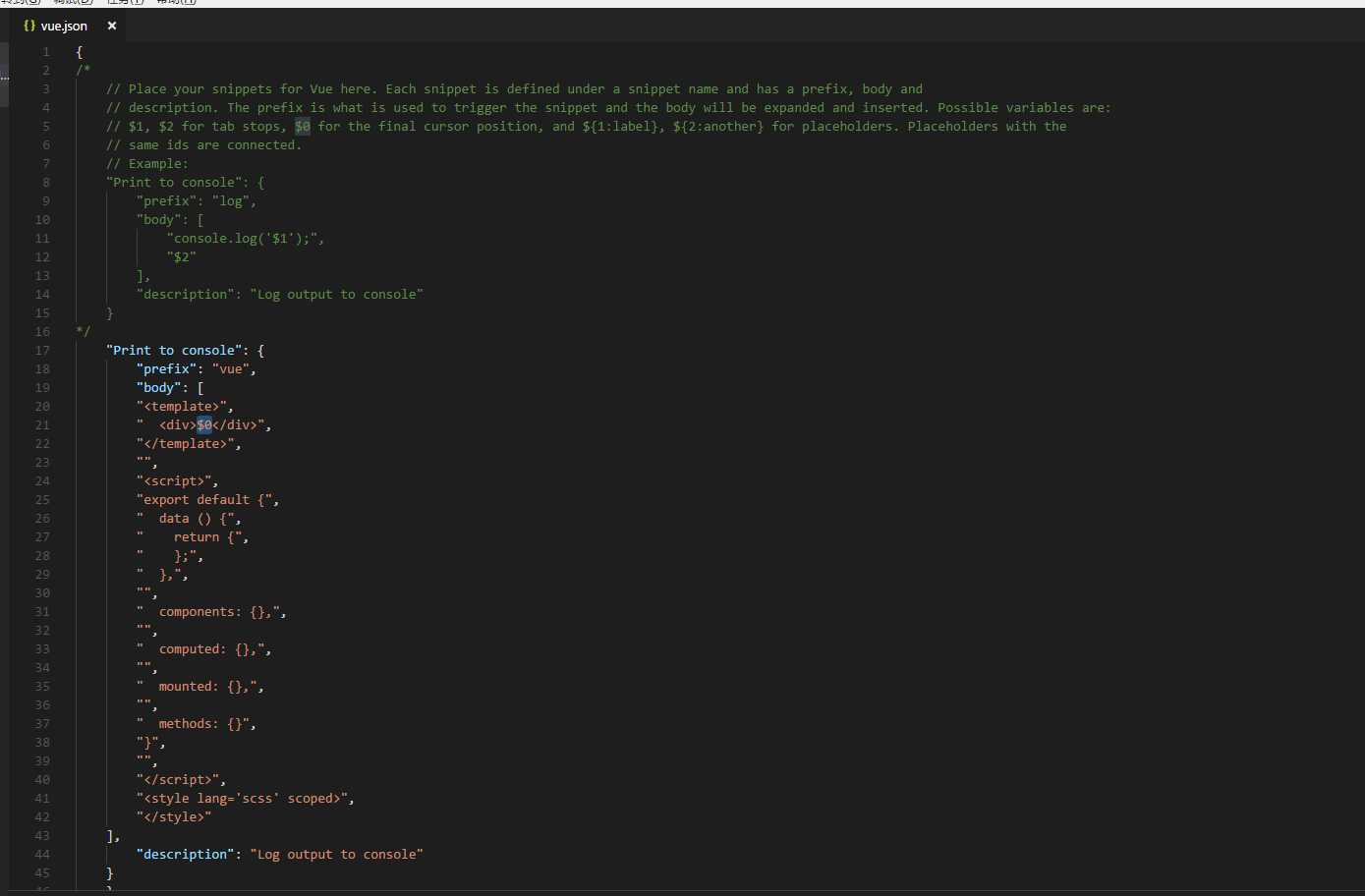Click the highlighted $0 in comment line 5
Screen dimensions: 1365x896
(x=303, y=127)
